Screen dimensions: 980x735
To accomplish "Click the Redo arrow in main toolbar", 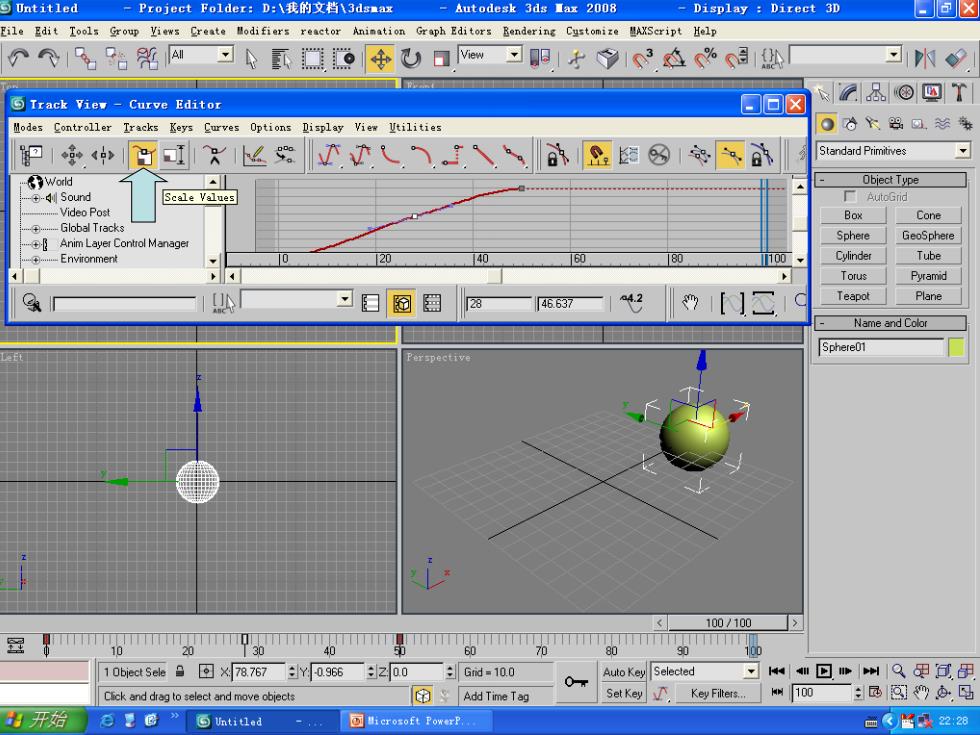I will coord(48,59).
